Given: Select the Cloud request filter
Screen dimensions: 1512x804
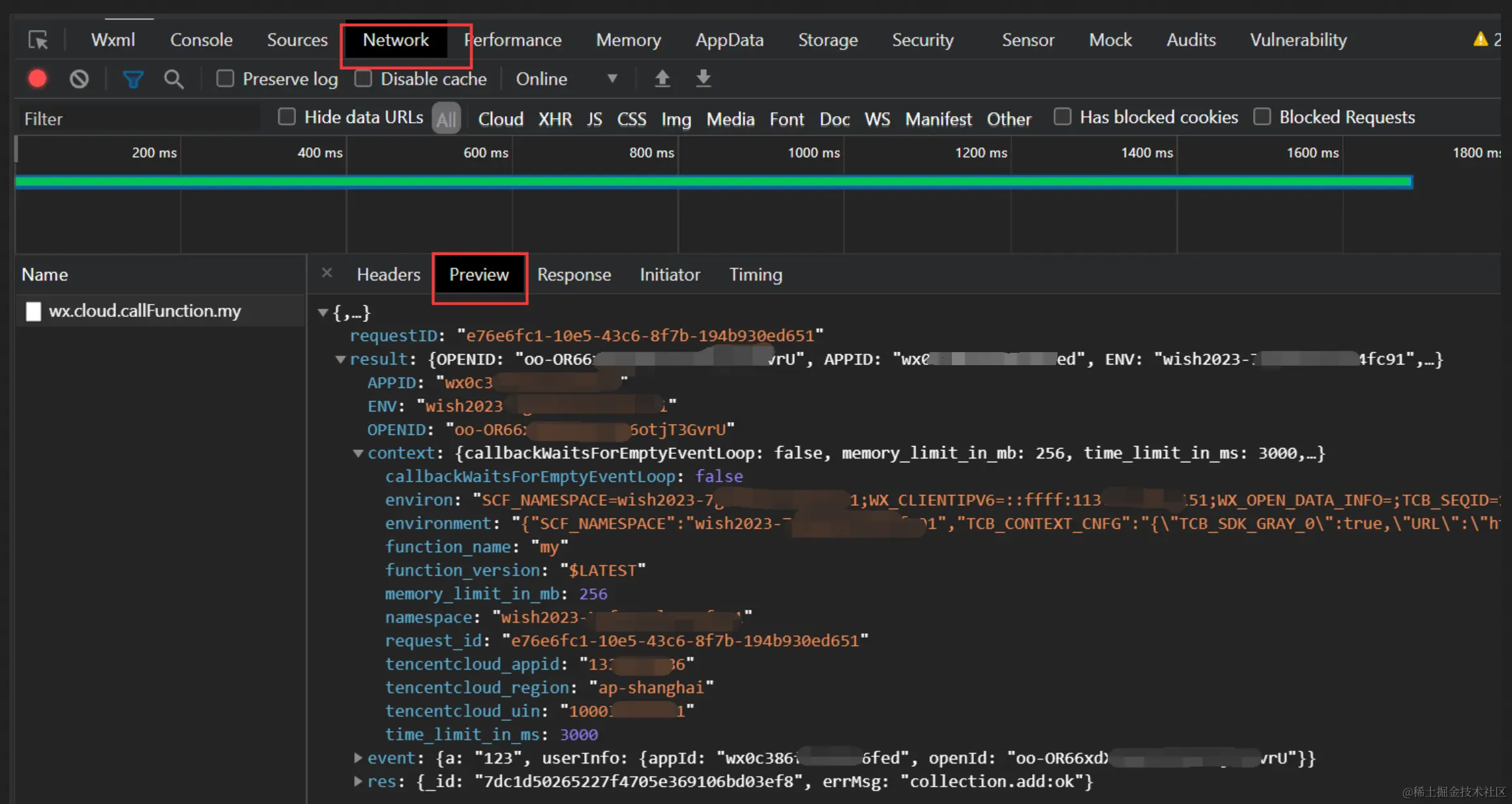Looking at the screenshot, I should click(x=500, y=119).
